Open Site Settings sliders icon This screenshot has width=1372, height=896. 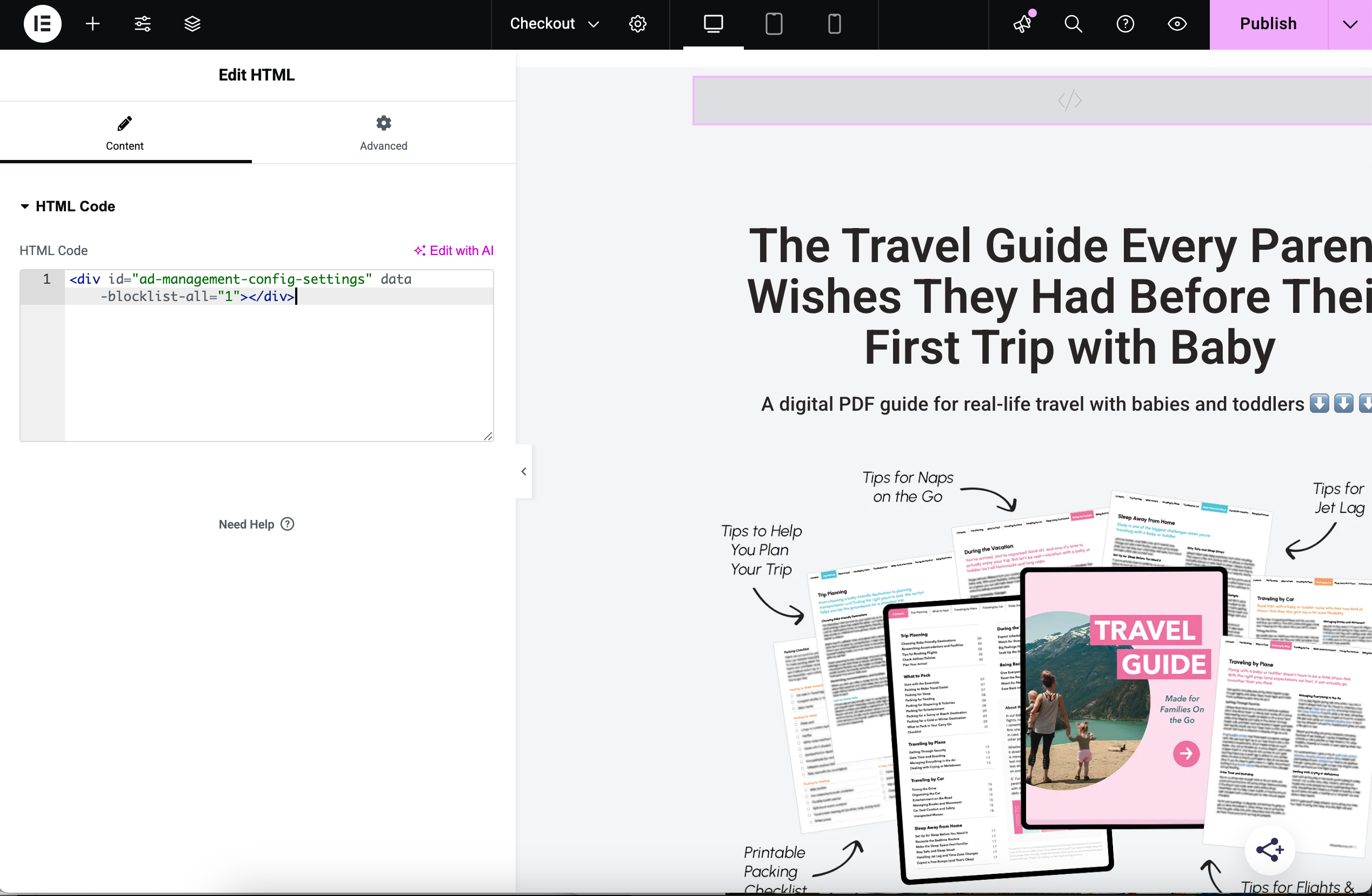coord(142,24)
